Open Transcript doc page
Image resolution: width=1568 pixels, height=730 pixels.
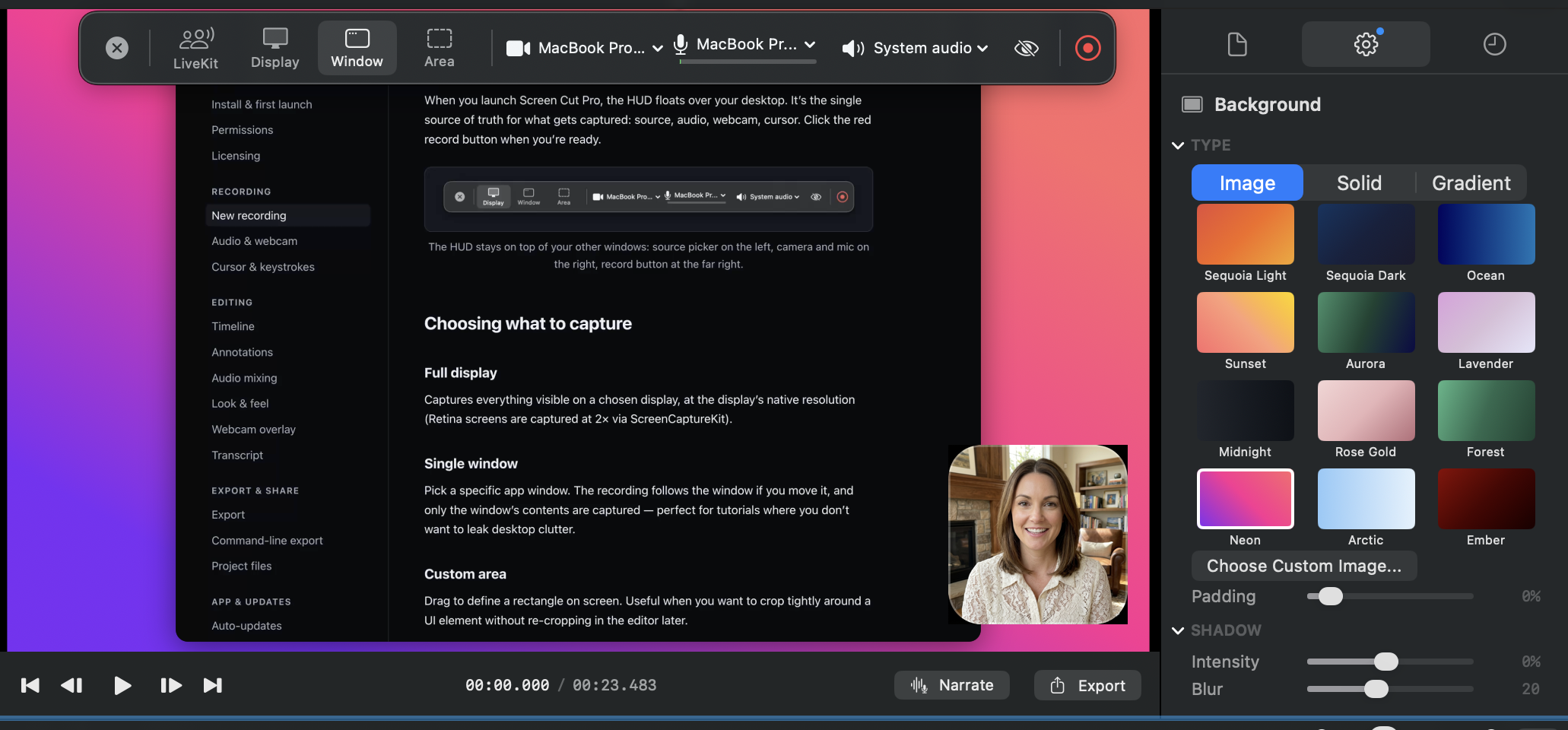pyautogui.click(x=237, y=455)
